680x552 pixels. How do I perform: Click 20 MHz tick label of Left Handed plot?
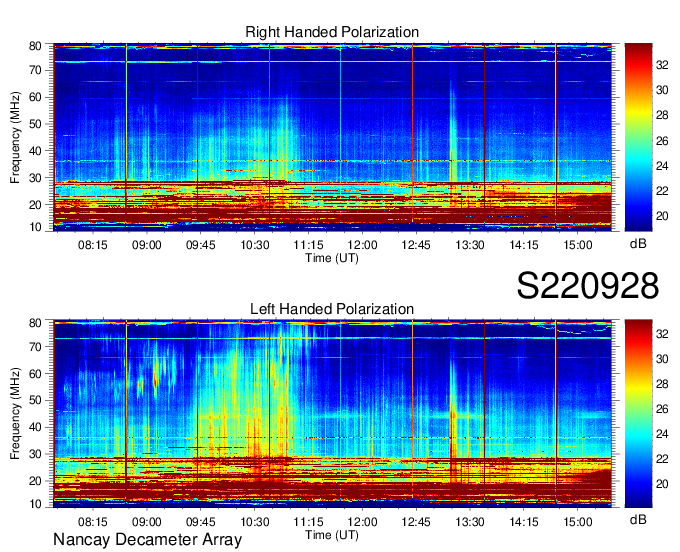(35, 481)
